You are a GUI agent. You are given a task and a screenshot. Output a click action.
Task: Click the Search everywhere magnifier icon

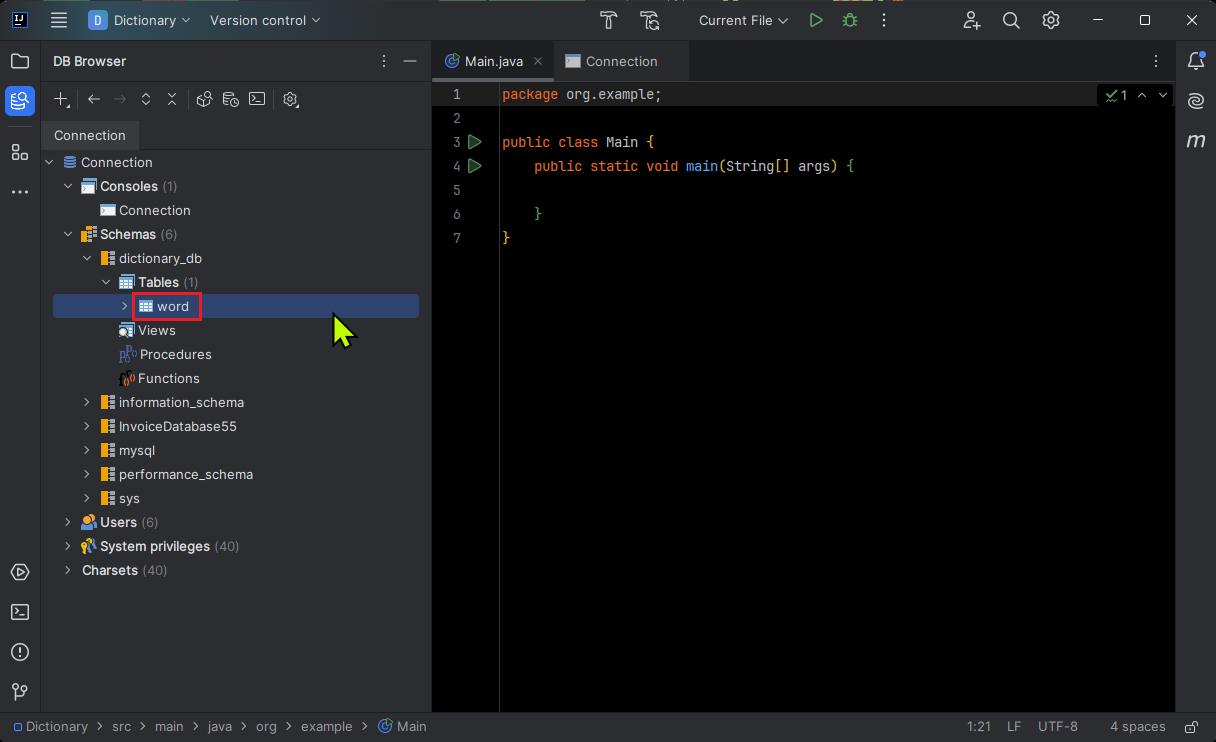point(1011,19)
